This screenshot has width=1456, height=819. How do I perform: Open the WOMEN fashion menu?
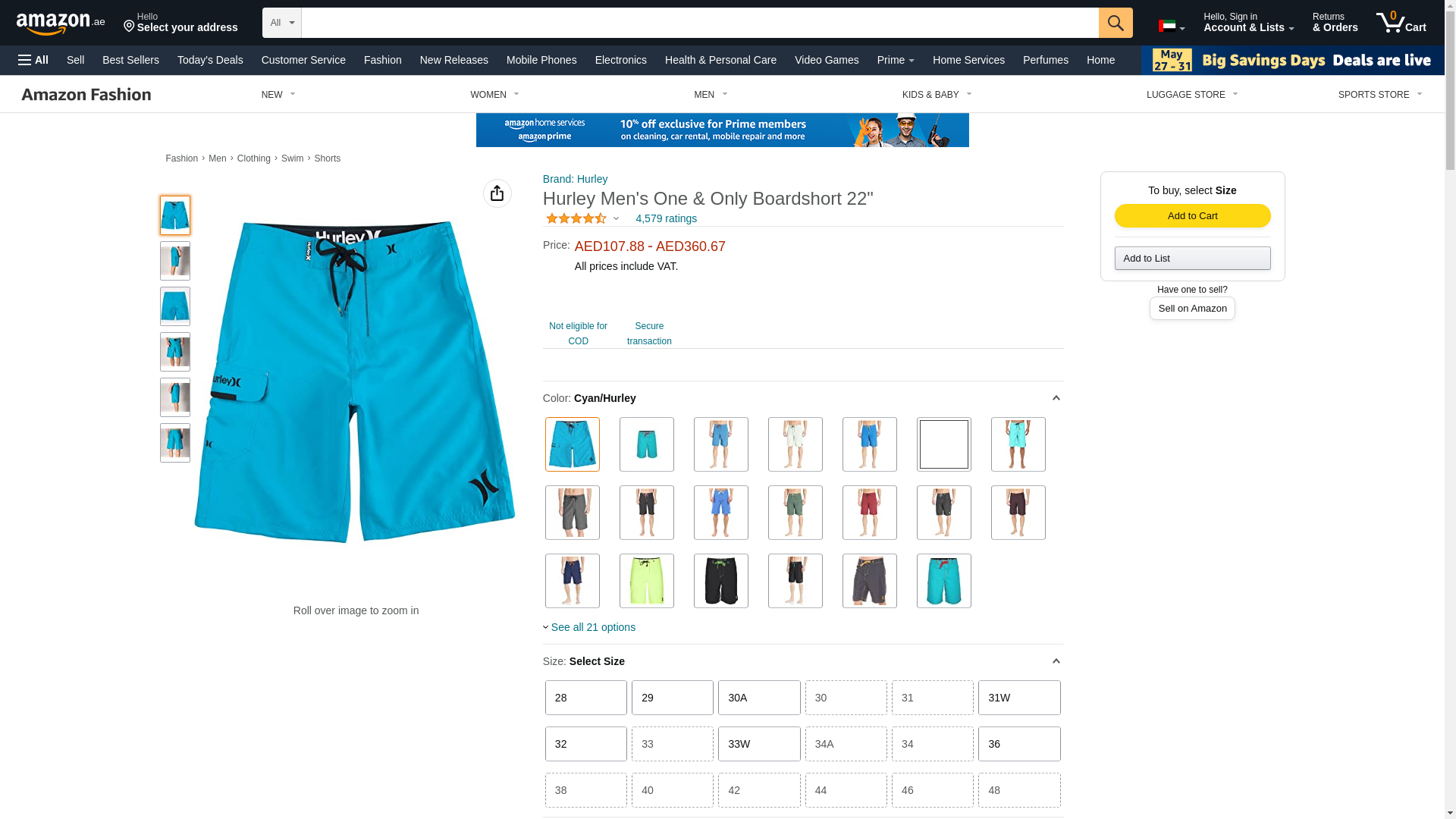click(x=494, y=95)
